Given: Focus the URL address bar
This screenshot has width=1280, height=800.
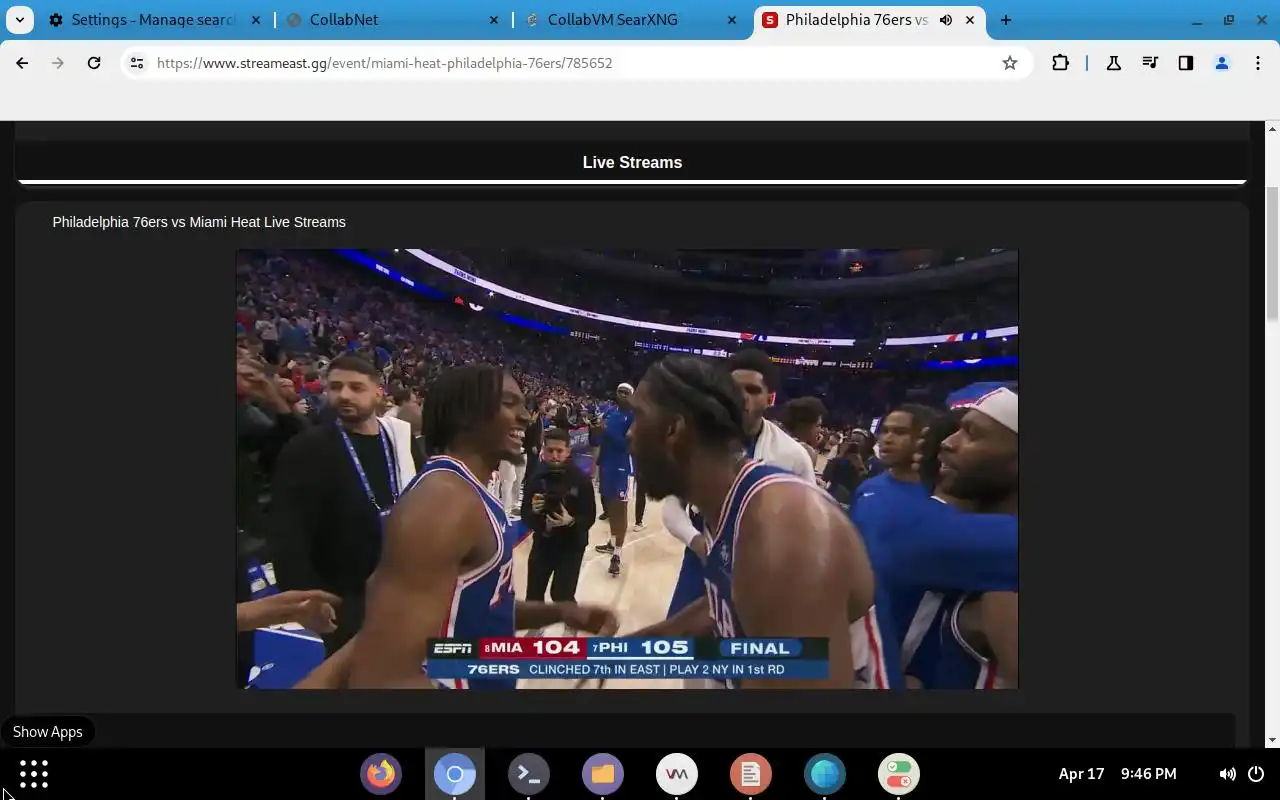Looking at the screenshot, I should click(575, 63).
